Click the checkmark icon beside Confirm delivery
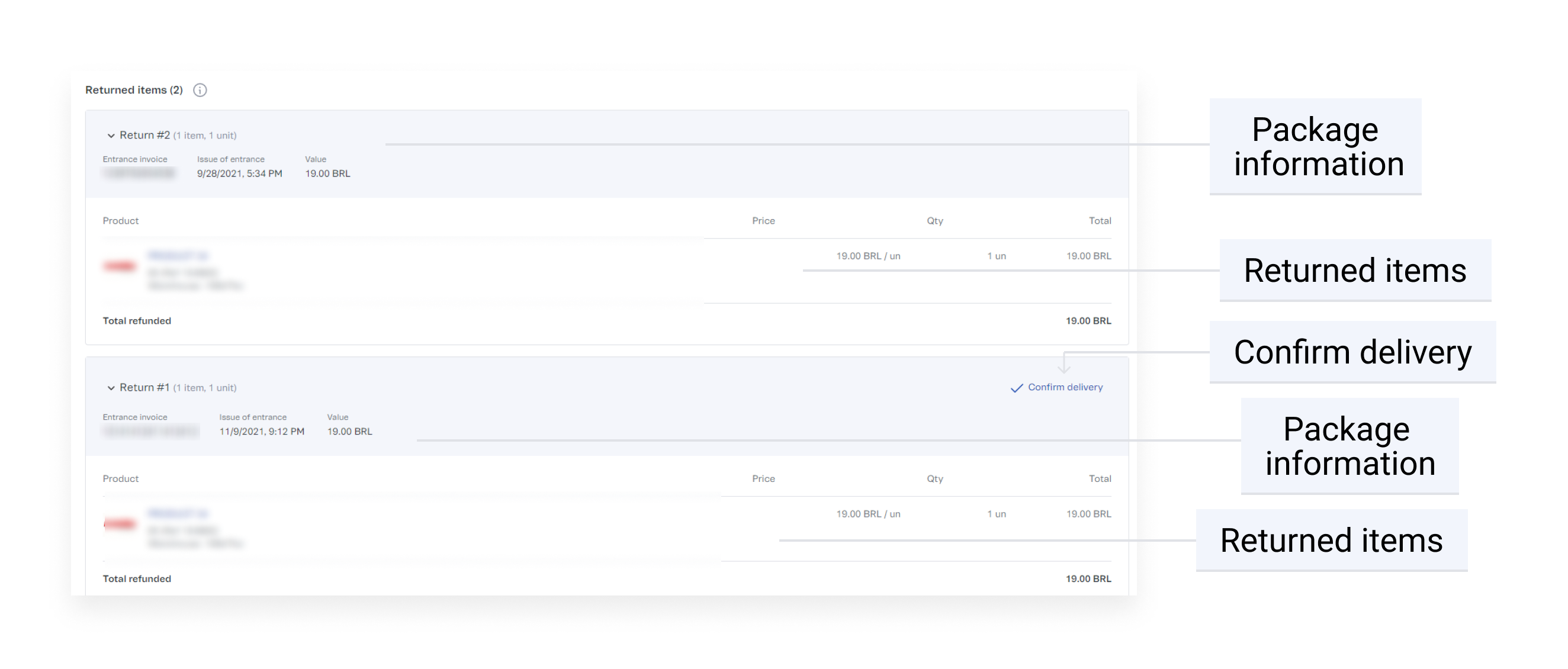 tap(1016, 388)
